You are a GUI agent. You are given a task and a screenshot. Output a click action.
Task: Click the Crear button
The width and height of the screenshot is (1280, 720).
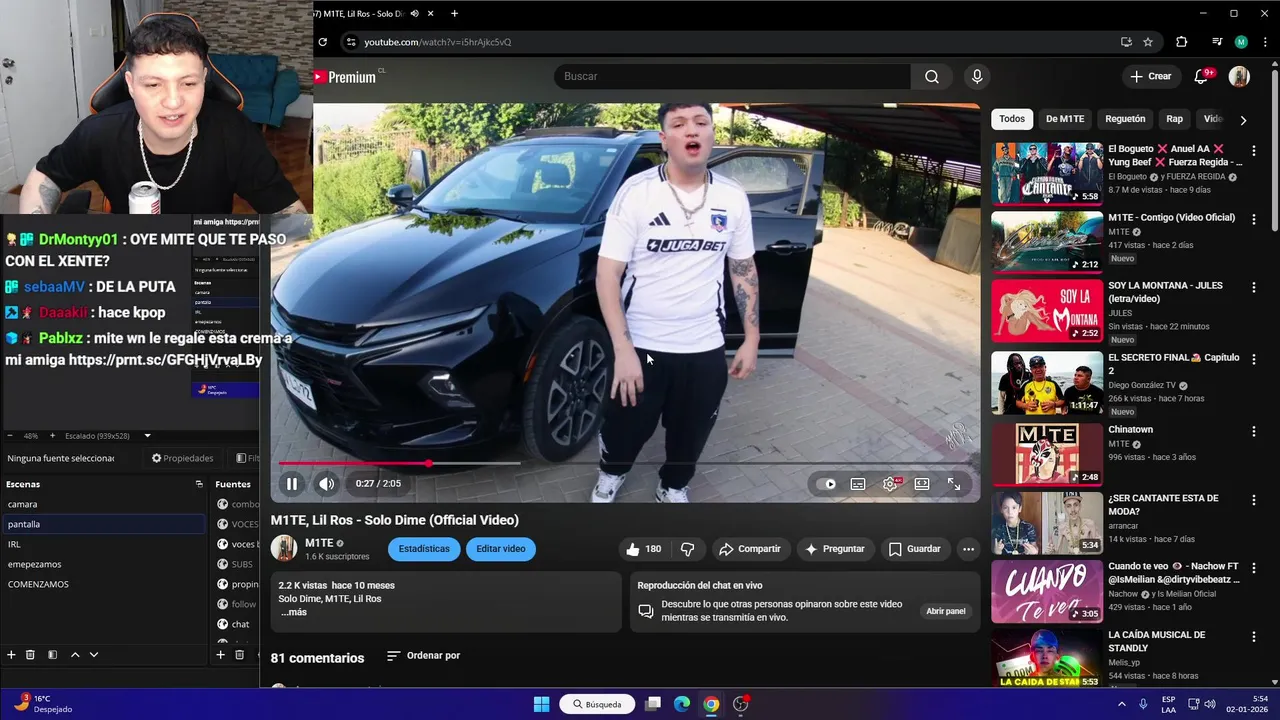click(x=1150, y=76)
